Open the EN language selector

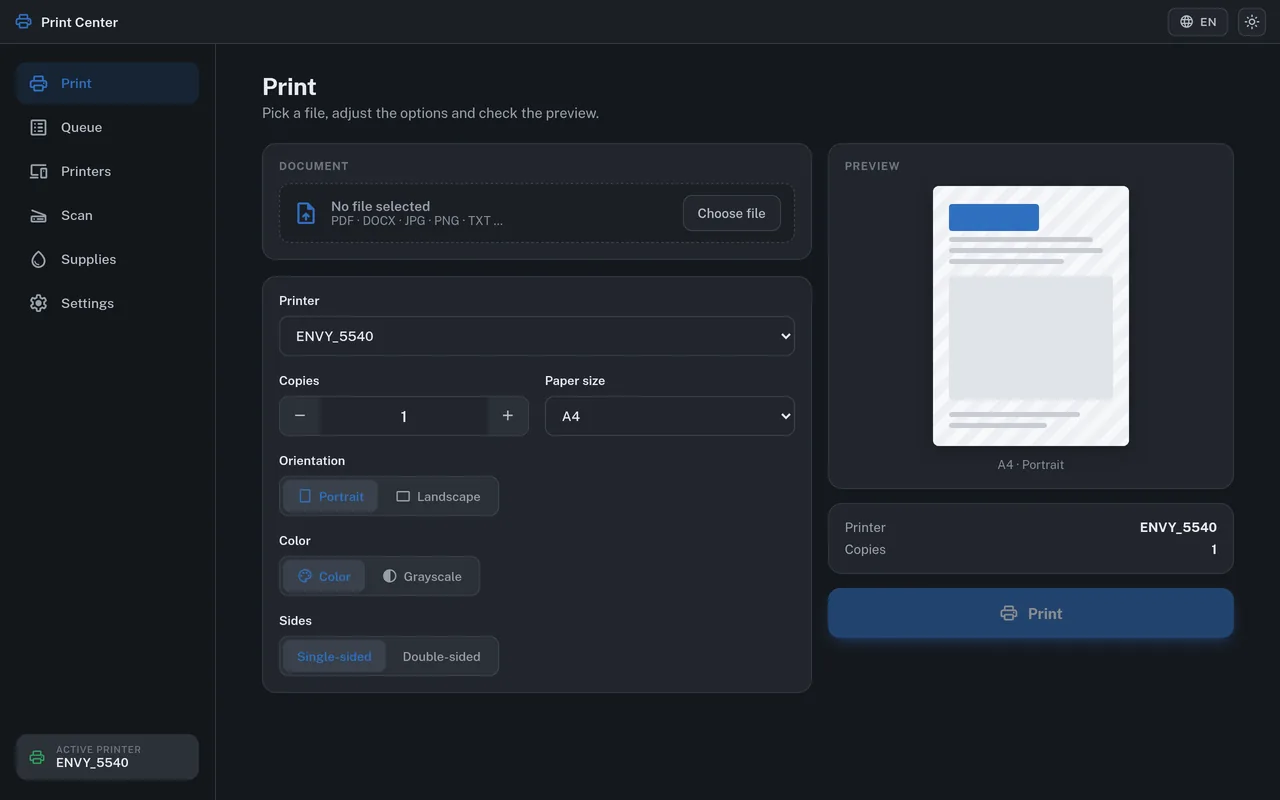[x=1198, y=22]
